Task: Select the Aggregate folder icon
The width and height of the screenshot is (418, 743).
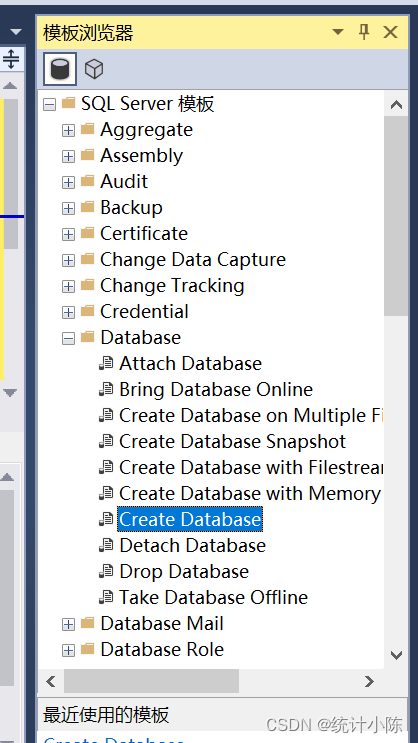Action: pos(87,129)
